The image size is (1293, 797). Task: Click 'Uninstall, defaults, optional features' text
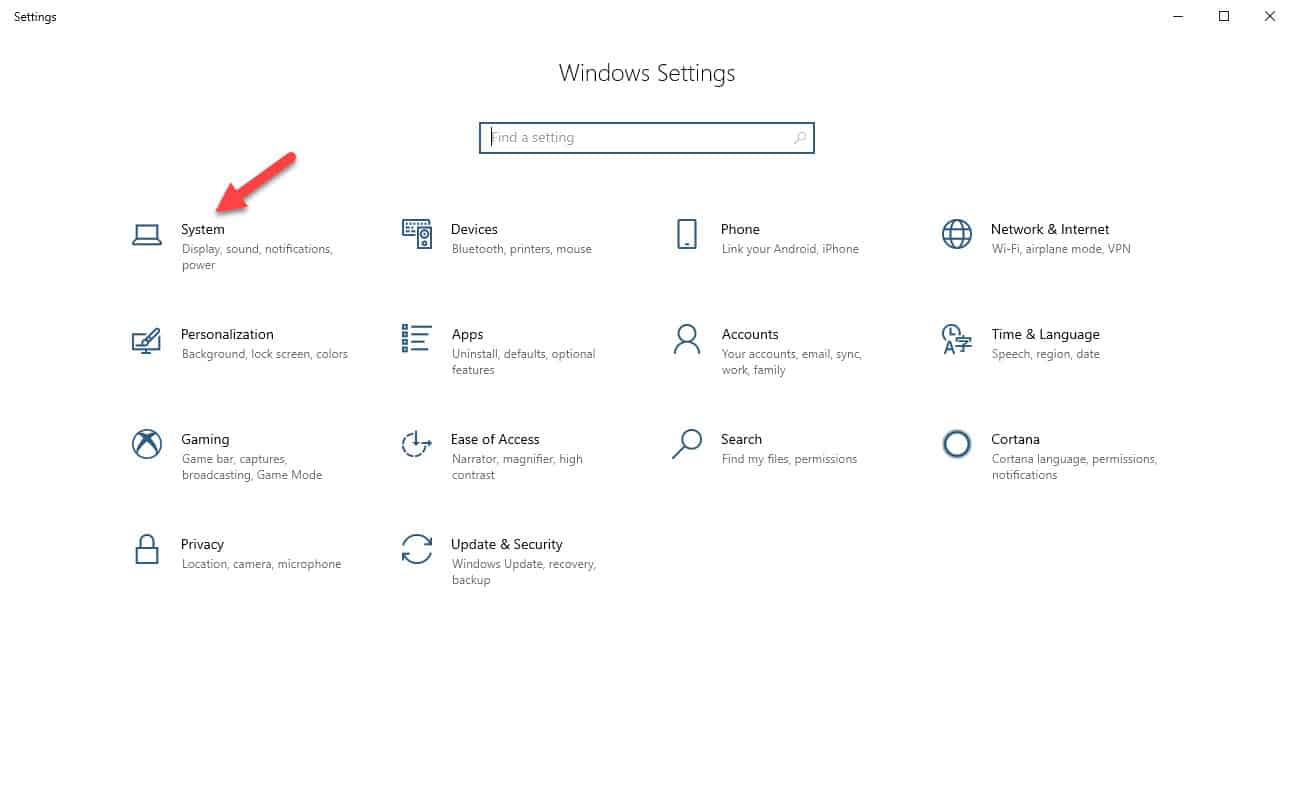pos(523,362)
